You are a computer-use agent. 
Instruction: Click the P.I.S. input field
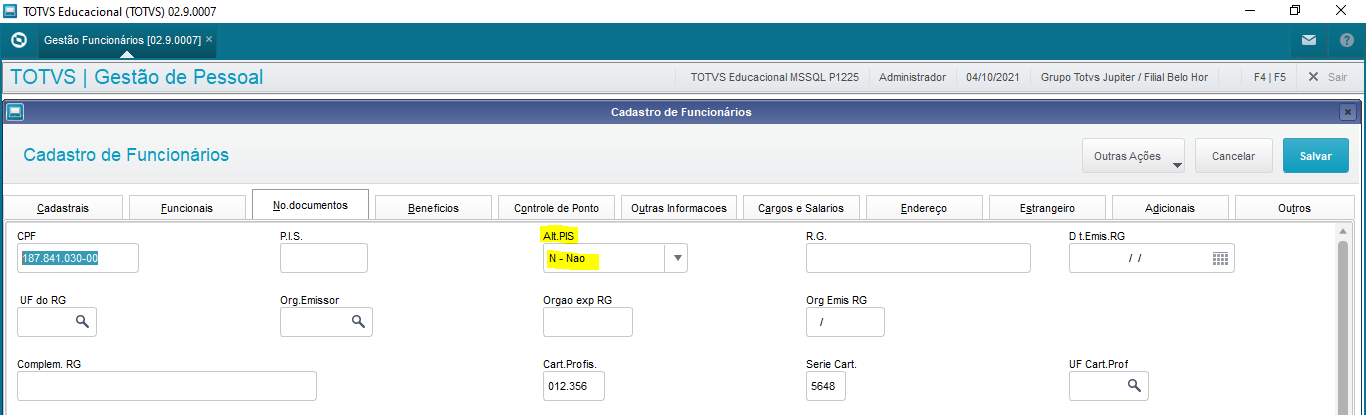(324, 258)
